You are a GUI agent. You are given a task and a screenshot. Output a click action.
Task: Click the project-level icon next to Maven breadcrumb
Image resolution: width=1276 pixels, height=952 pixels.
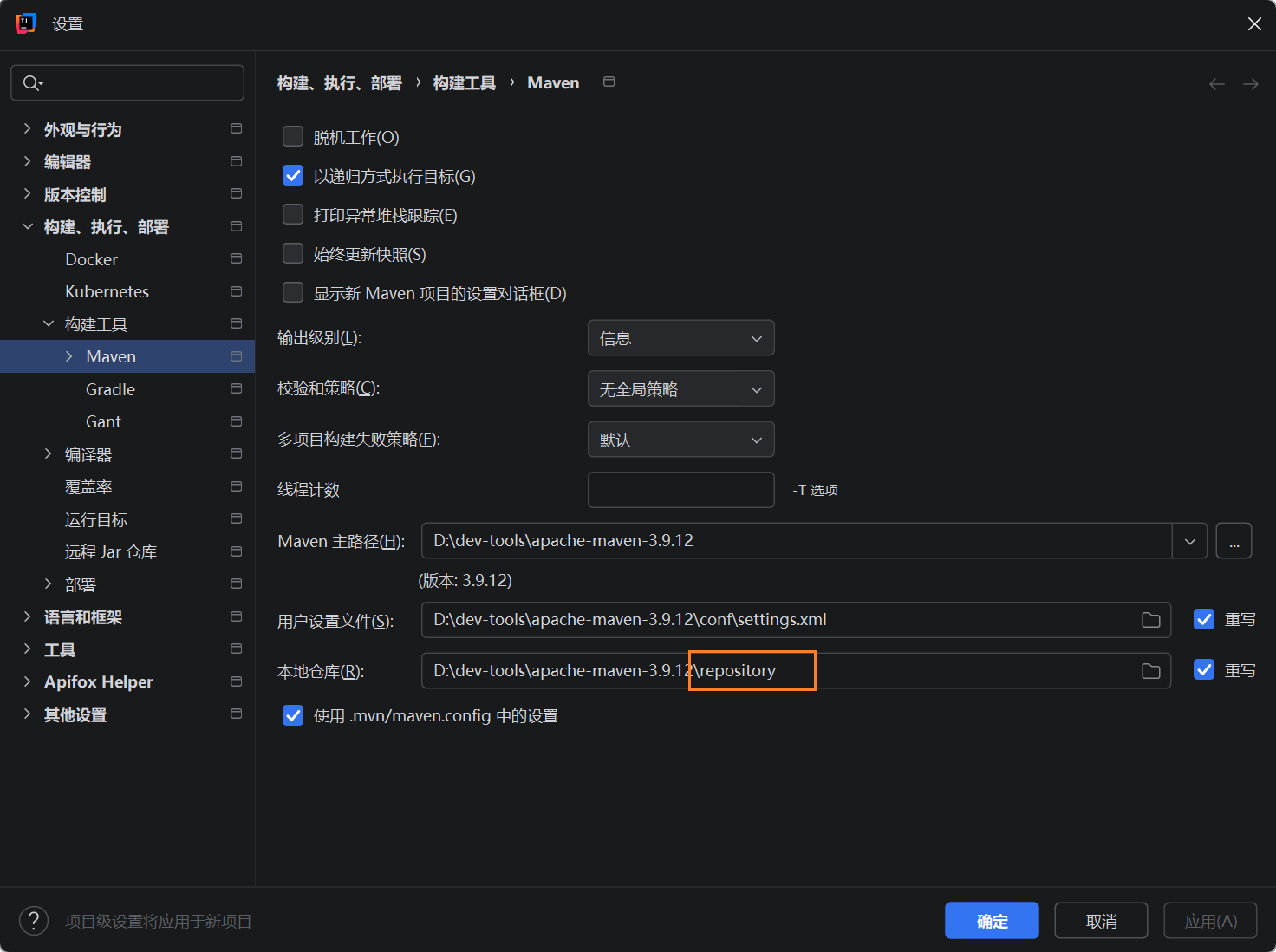pyautogui.click(x=609, y=82)
